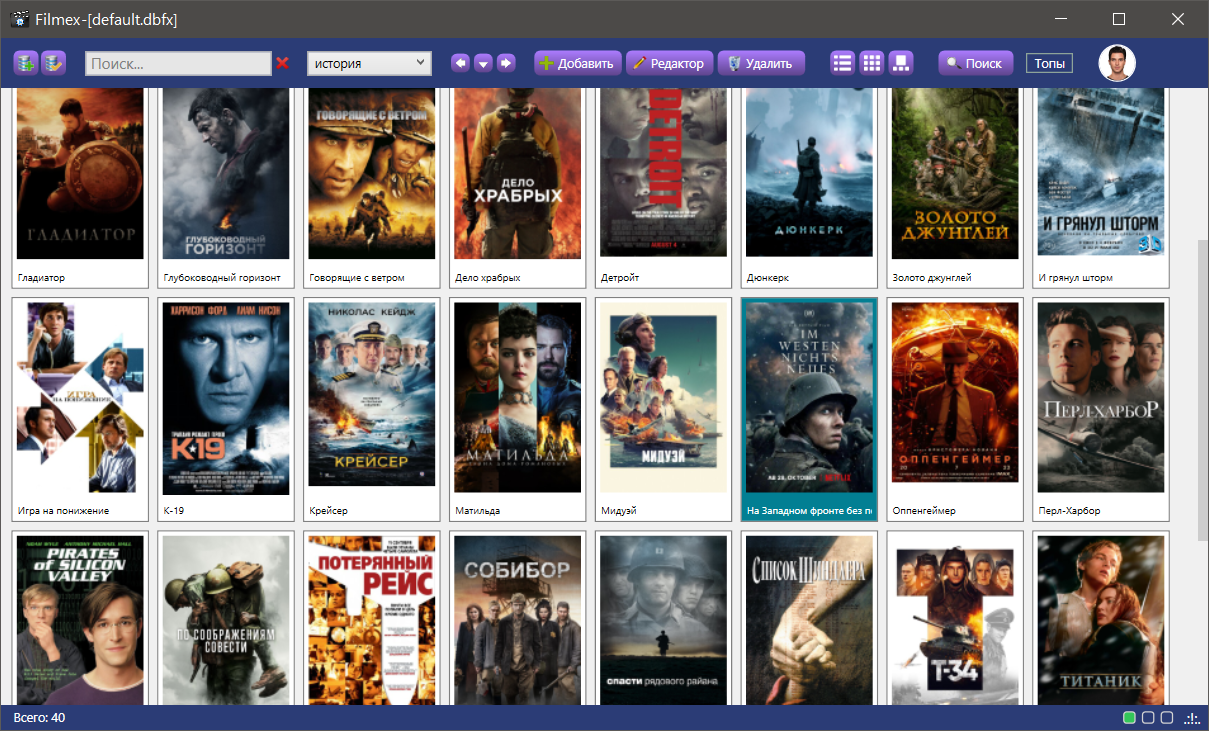This screenshot has height=731, width=1209.
Task: Select the Собибор movie poster
Action: pos(518,620)
